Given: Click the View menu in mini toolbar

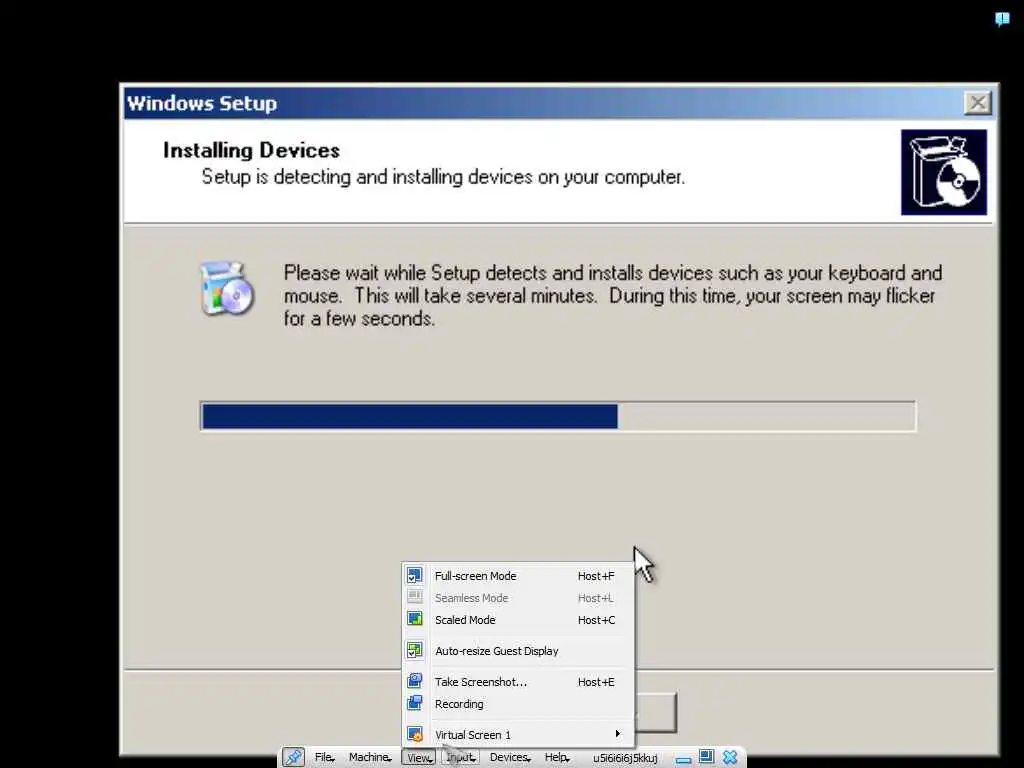Looking at the screenshot, I should coord(419,758).
